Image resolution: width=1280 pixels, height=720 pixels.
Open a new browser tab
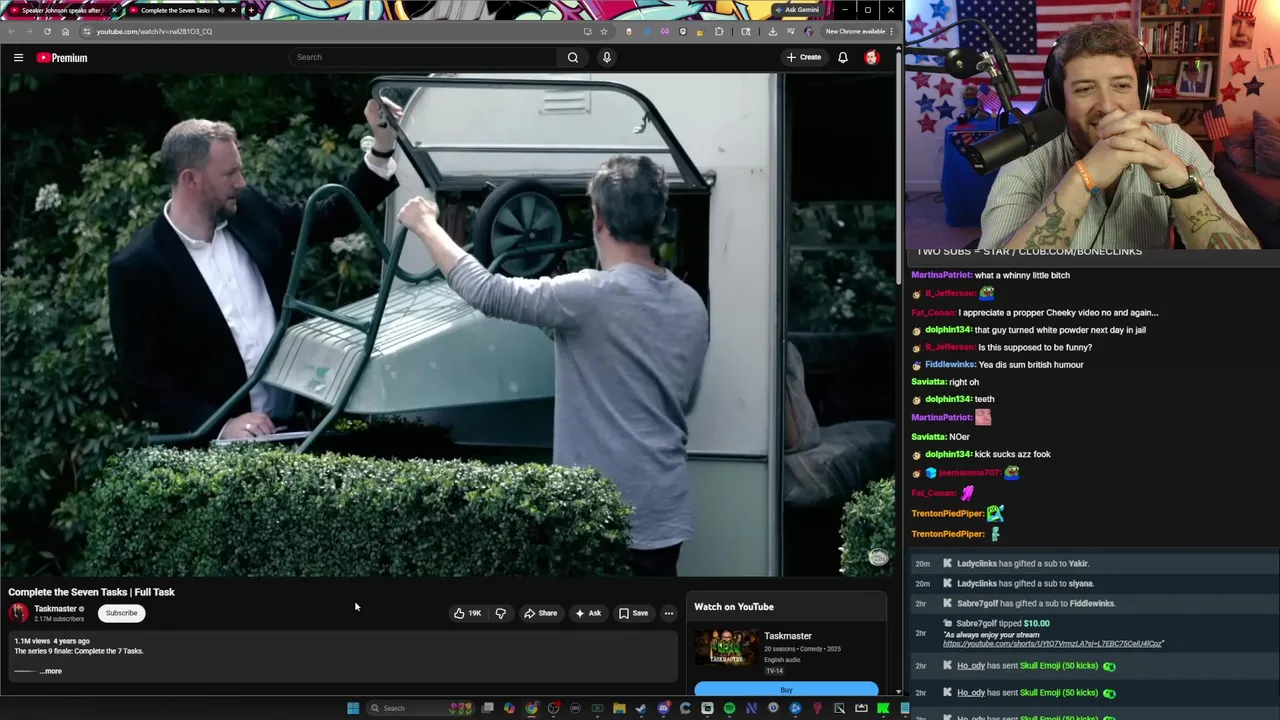coord(250,10)
